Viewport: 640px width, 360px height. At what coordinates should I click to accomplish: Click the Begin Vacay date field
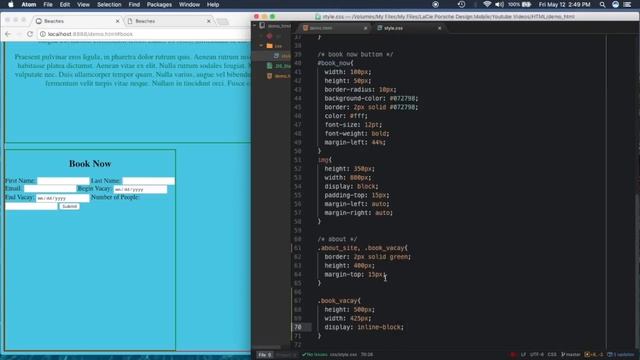pyautogui.click(x=140, y=189)
